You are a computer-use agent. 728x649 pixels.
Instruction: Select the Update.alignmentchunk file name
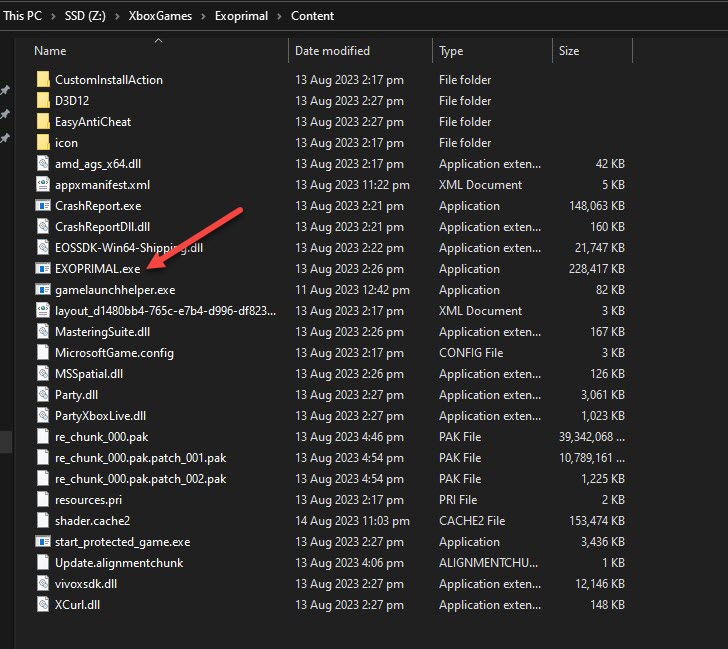pyautogui.click(x=119, y=563)
